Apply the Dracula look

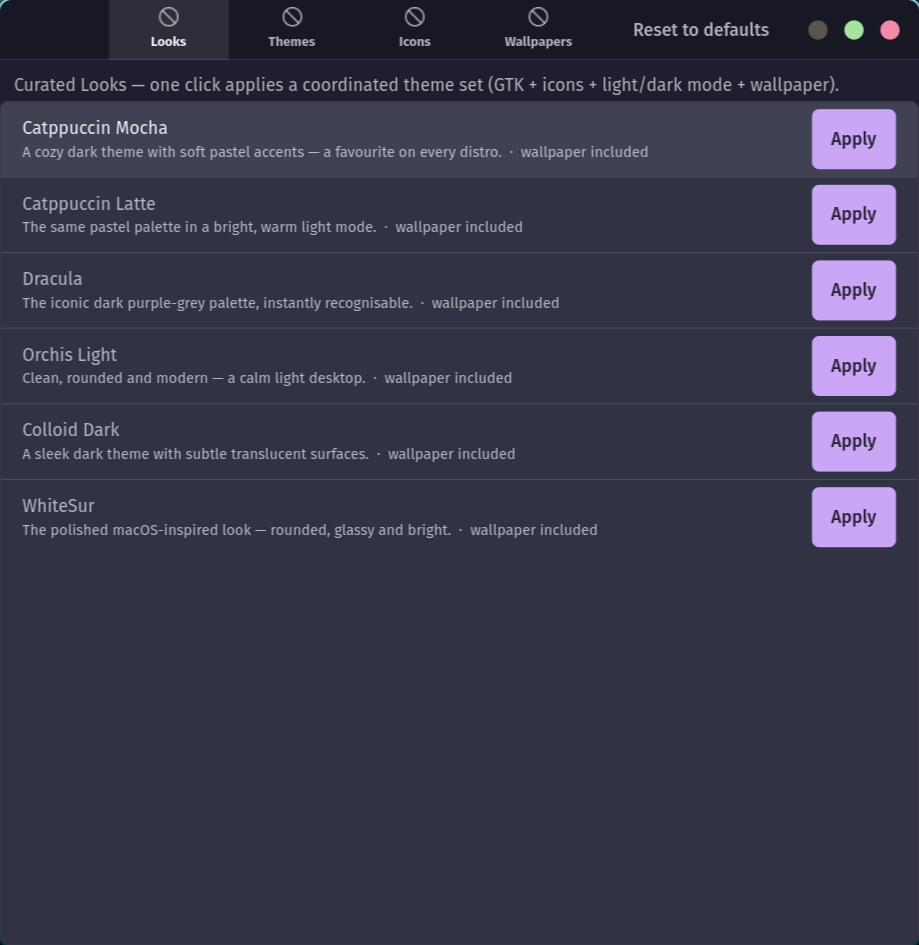click(853, 290)
